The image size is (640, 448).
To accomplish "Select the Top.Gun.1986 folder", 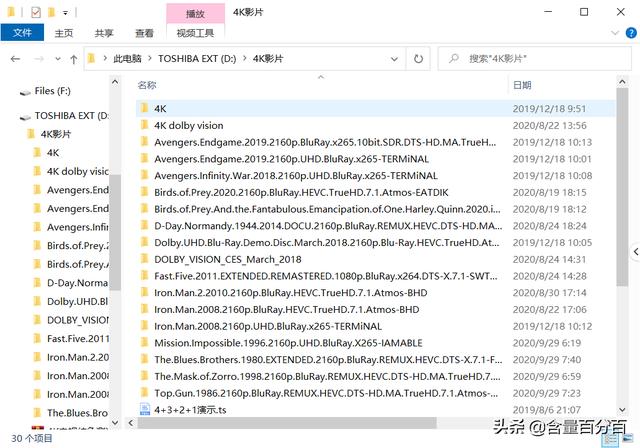I will 326,393.
